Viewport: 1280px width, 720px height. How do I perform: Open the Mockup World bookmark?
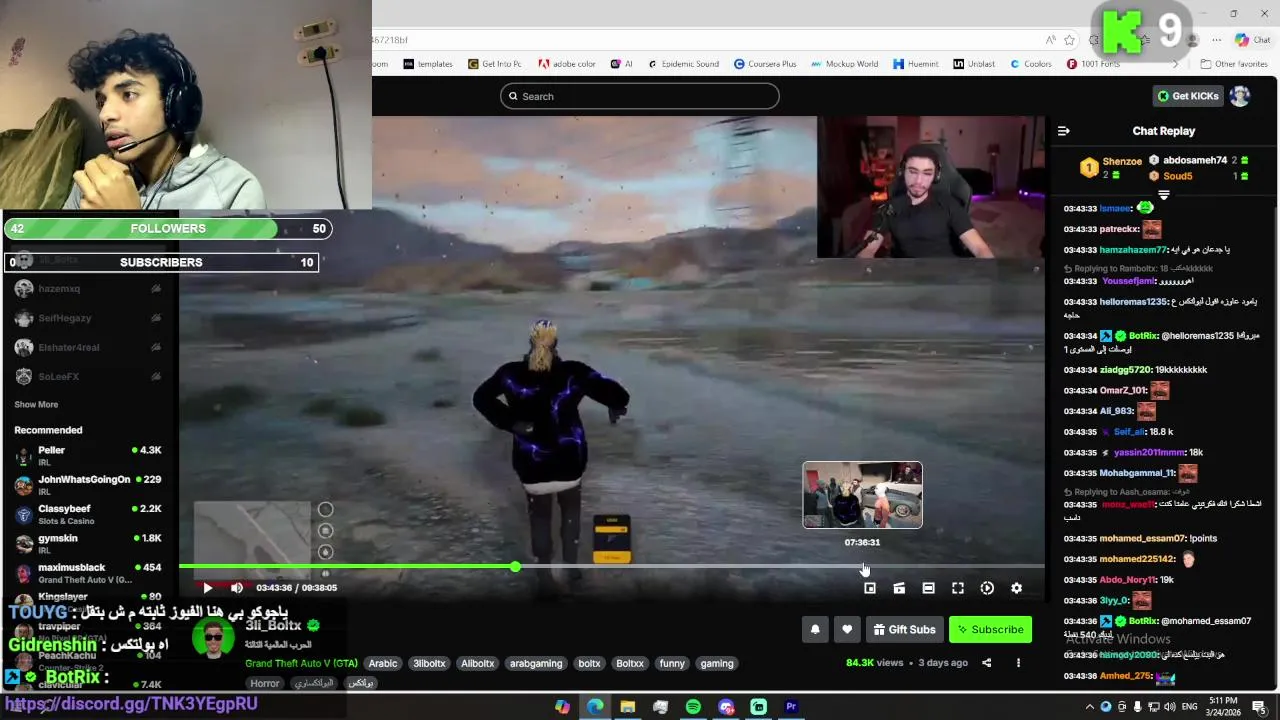click(844, 64)
